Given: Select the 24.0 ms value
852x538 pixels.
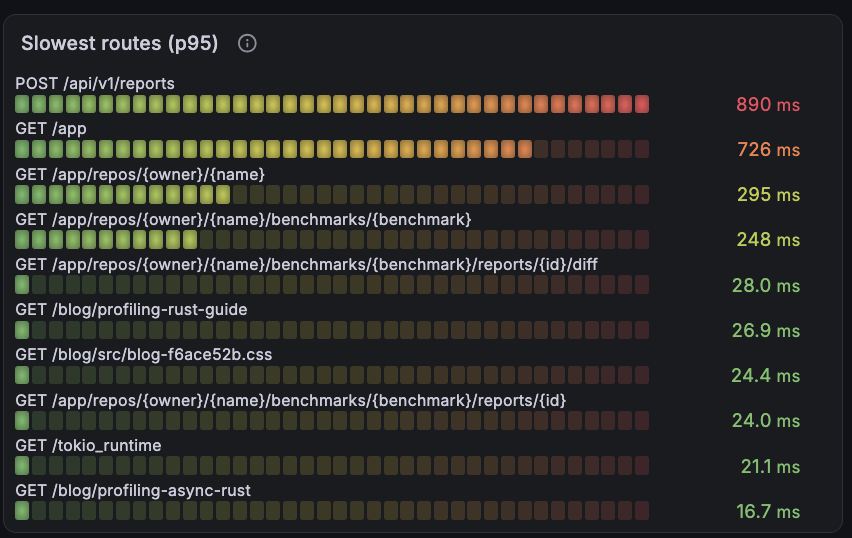Looking at the screenshot, I should [x=766, y=420].
